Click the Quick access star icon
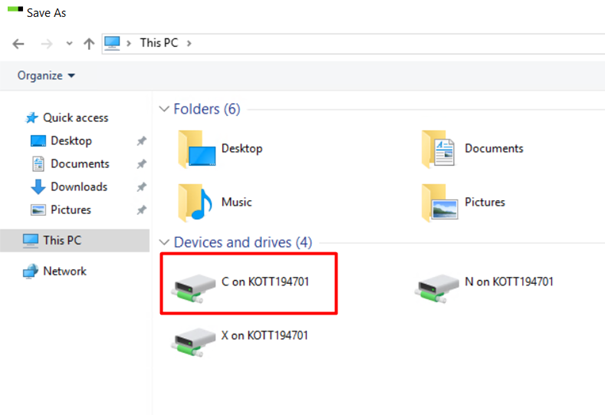Viewport: 605px width, 415px height. (32, 118)
